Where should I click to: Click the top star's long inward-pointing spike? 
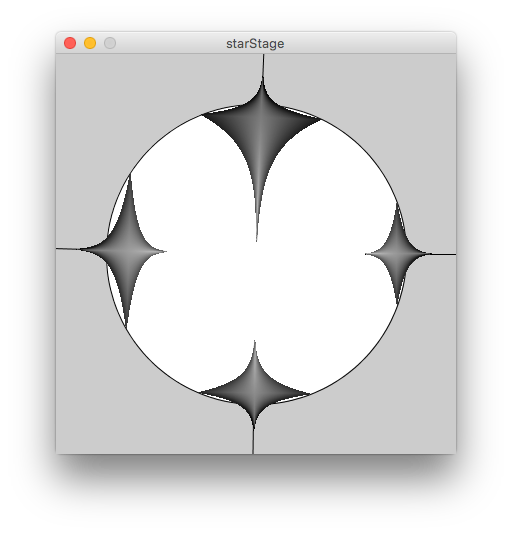pyautogui.click(x=258, y=204)
